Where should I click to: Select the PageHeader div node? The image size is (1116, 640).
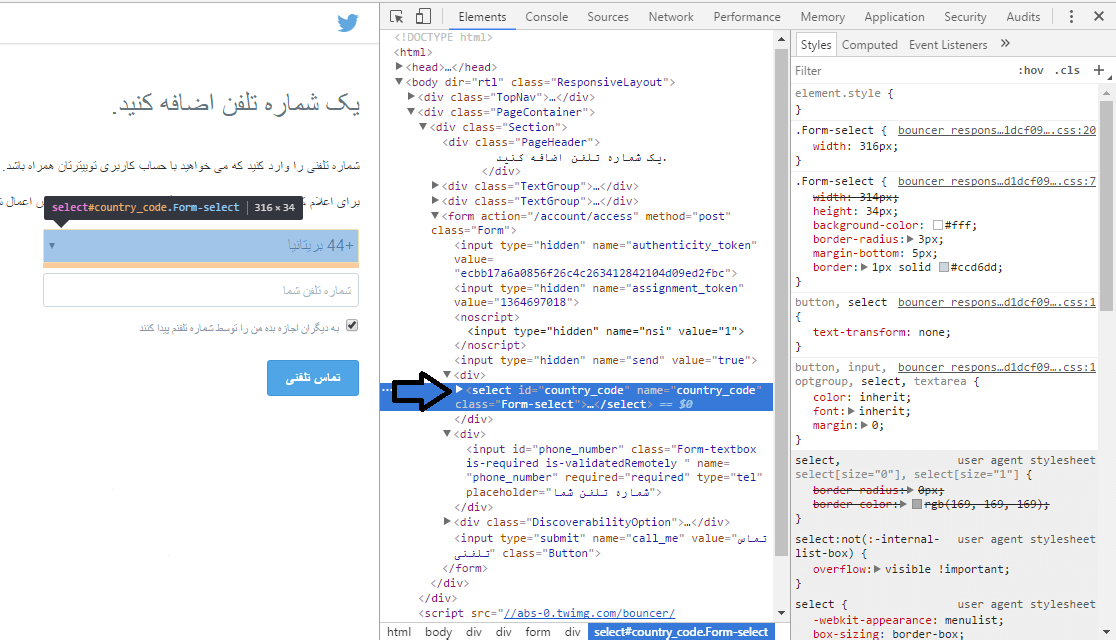tap(521, 142)
